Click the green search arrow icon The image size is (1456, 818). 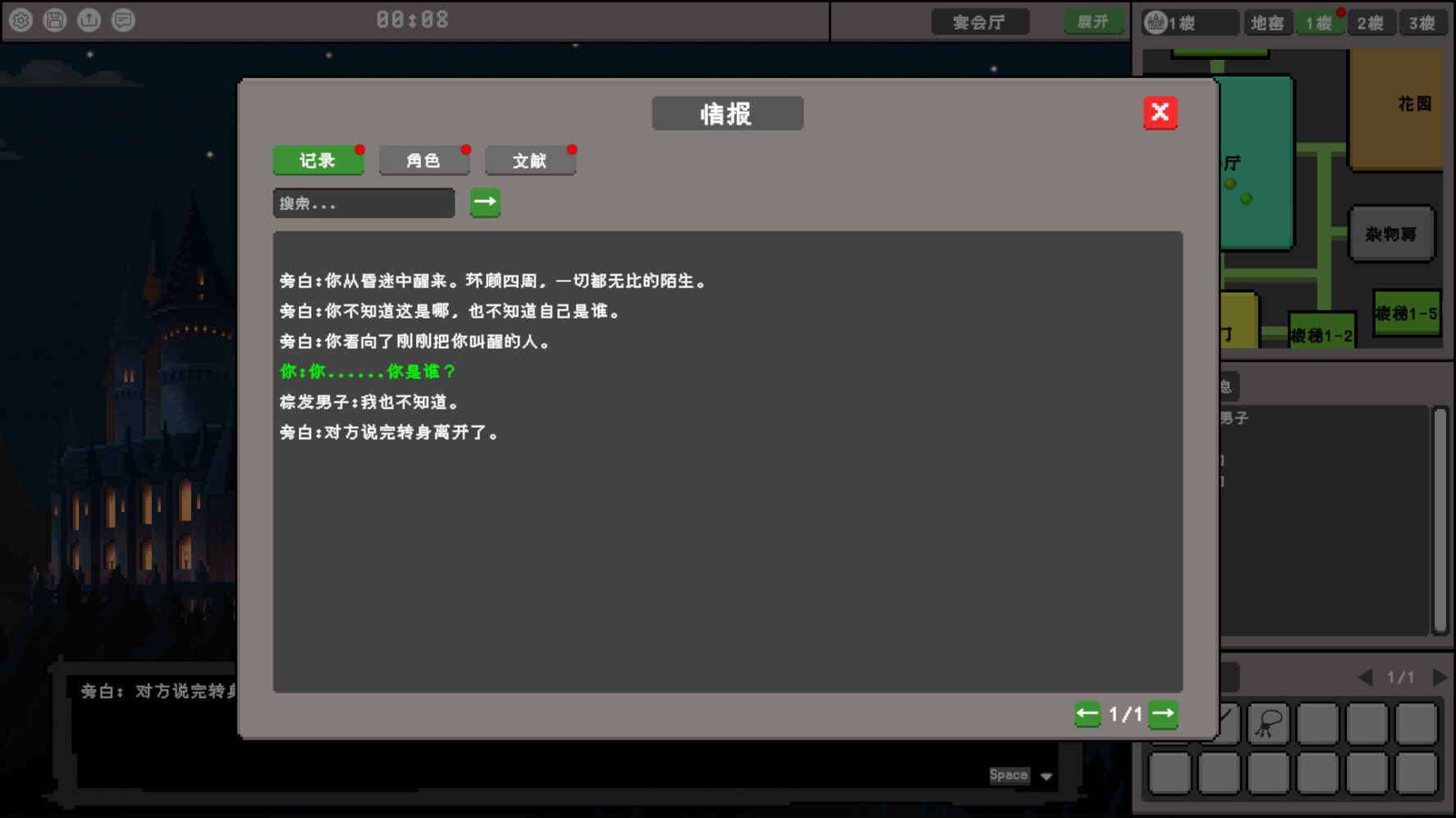coord(485,203)
